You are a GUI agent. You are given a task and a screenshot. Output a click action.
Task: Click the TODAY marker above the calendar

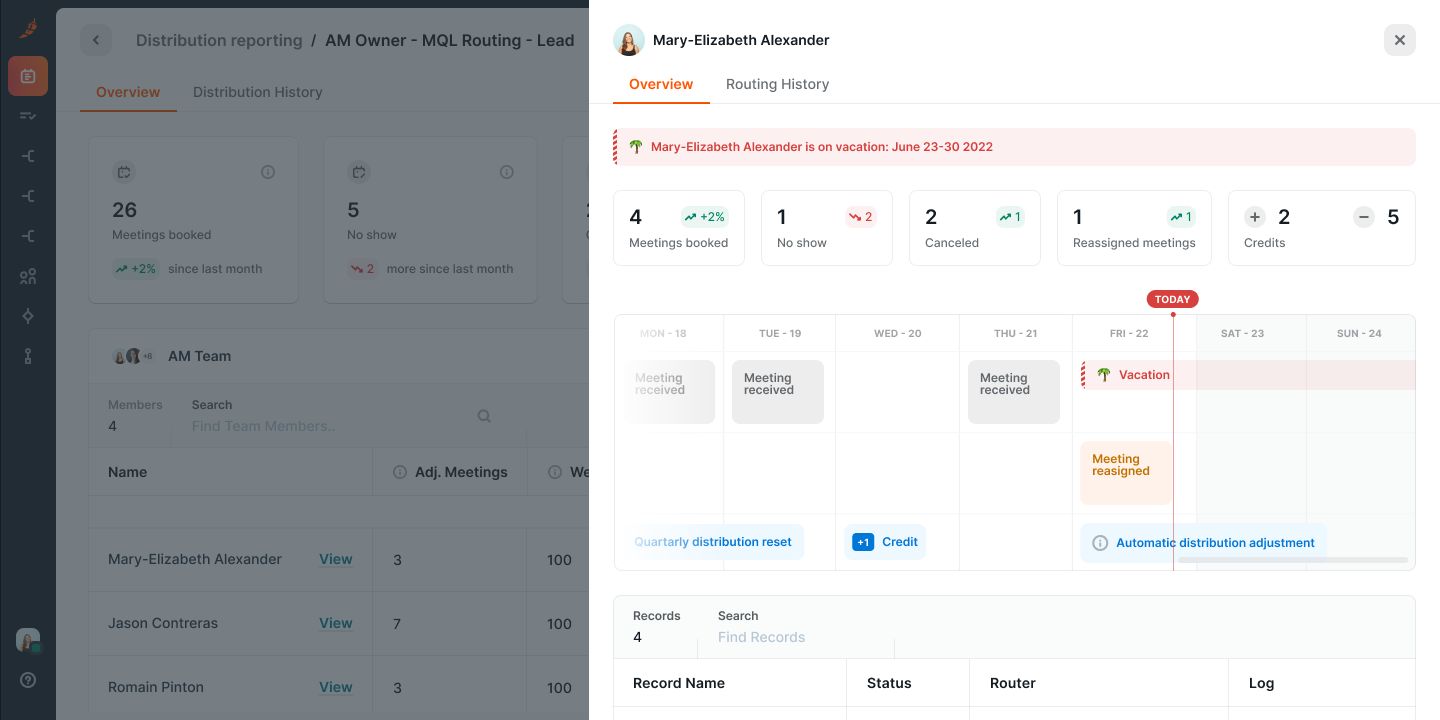coord(1172,298)
